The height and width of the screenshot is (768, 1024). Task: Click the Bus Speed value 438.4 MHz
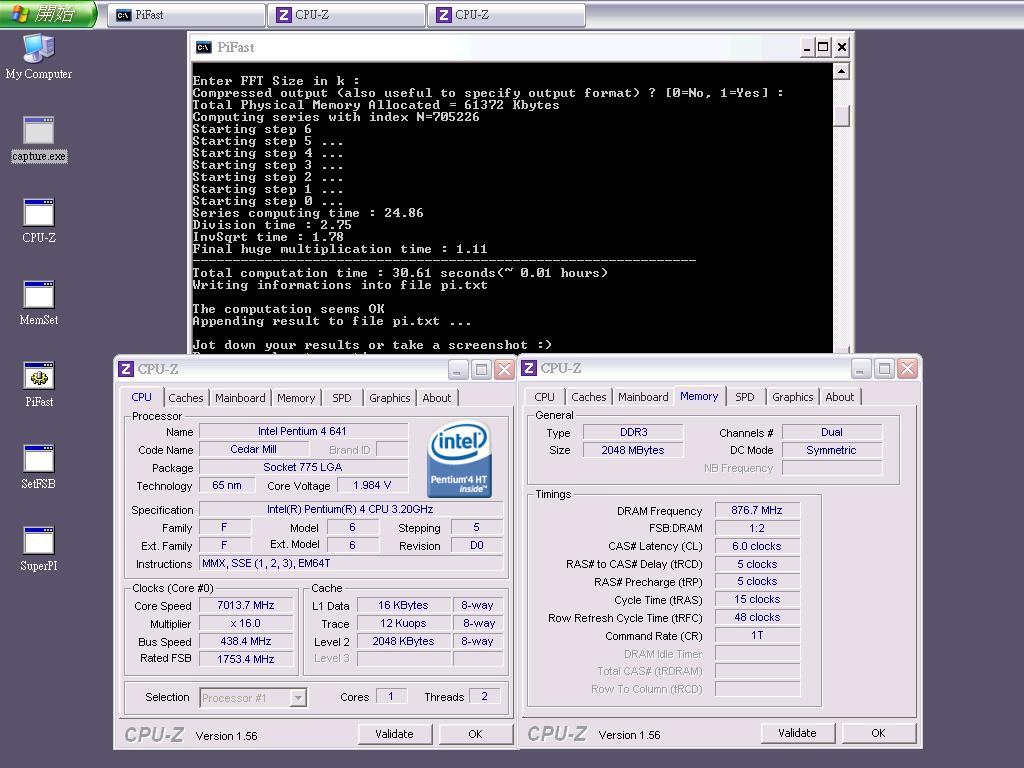click(246, 641)
